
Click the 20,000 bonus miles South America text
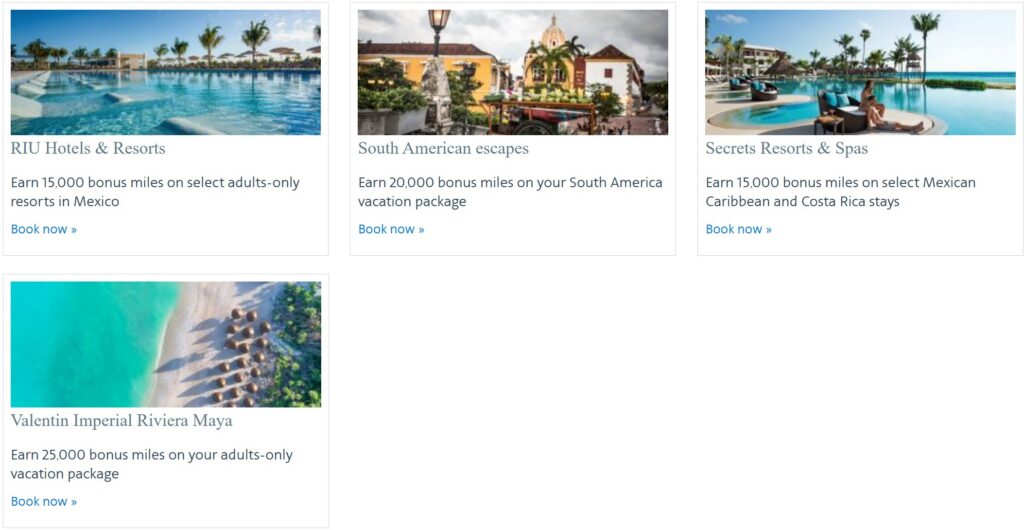[x=510, y=192]
